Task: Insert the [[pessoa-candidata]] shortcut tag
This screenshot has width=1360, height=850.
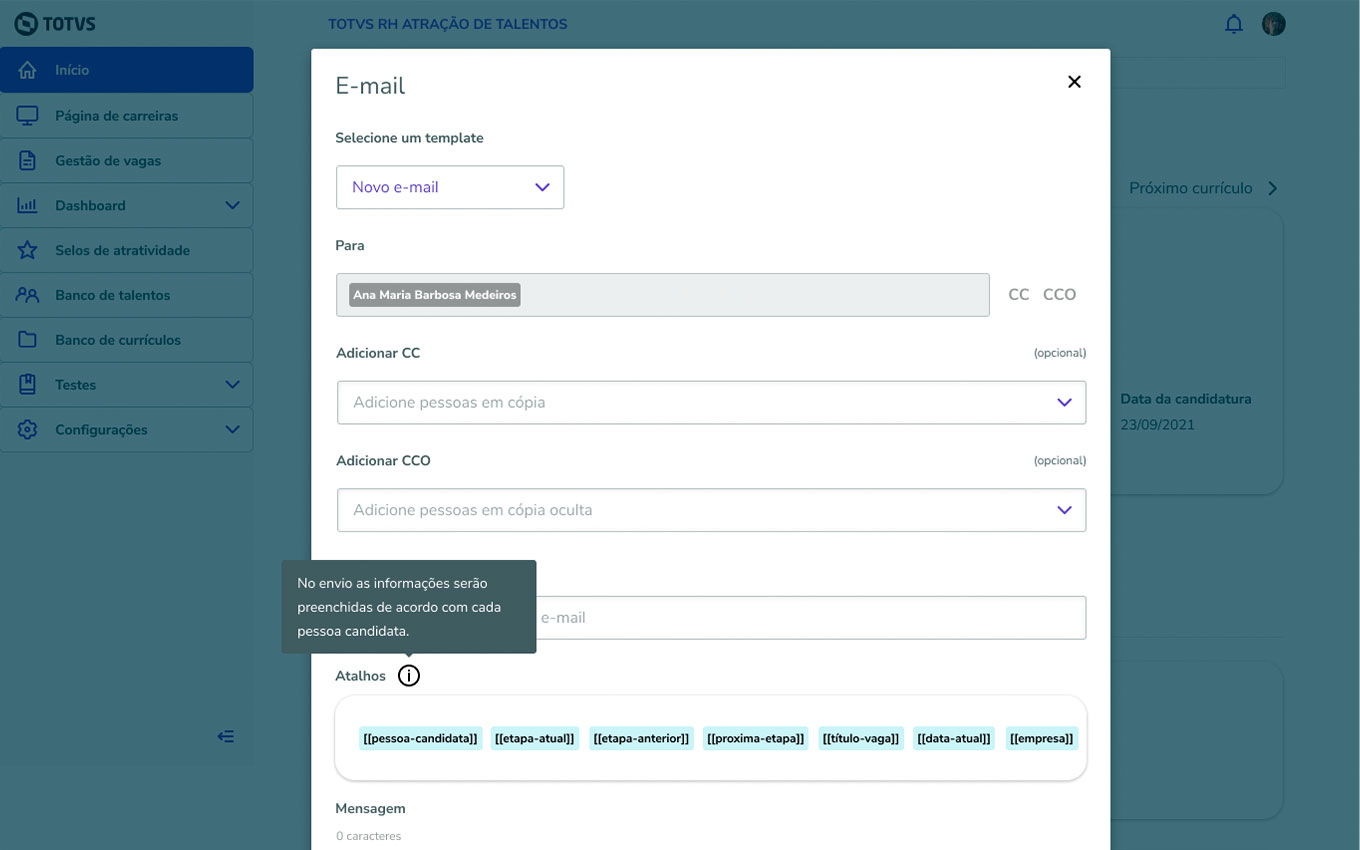Action: [x=421, y=739]
